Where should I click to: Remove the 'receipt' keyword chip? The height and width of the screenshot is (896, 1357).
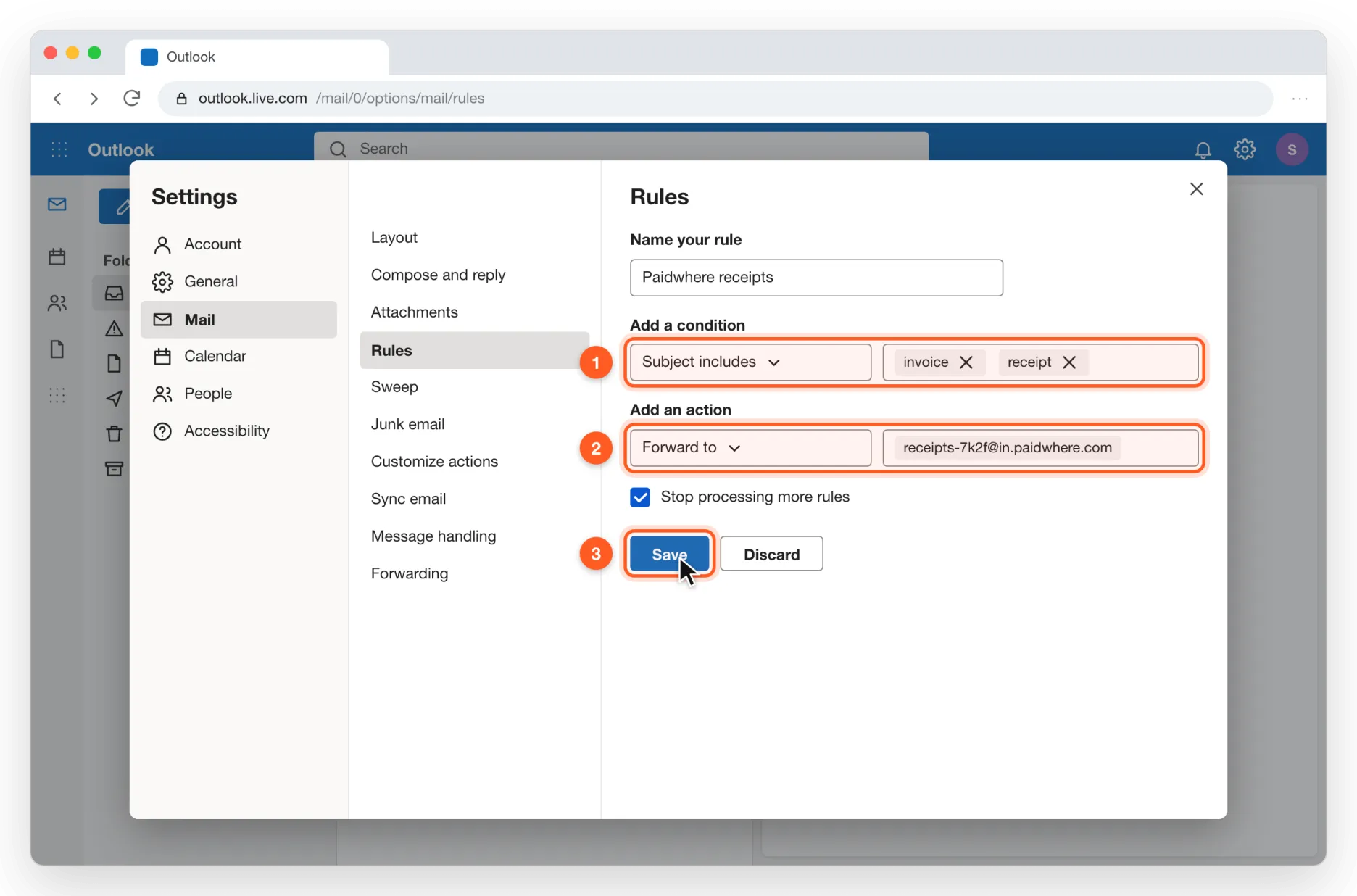click(x=1069, y=362)
